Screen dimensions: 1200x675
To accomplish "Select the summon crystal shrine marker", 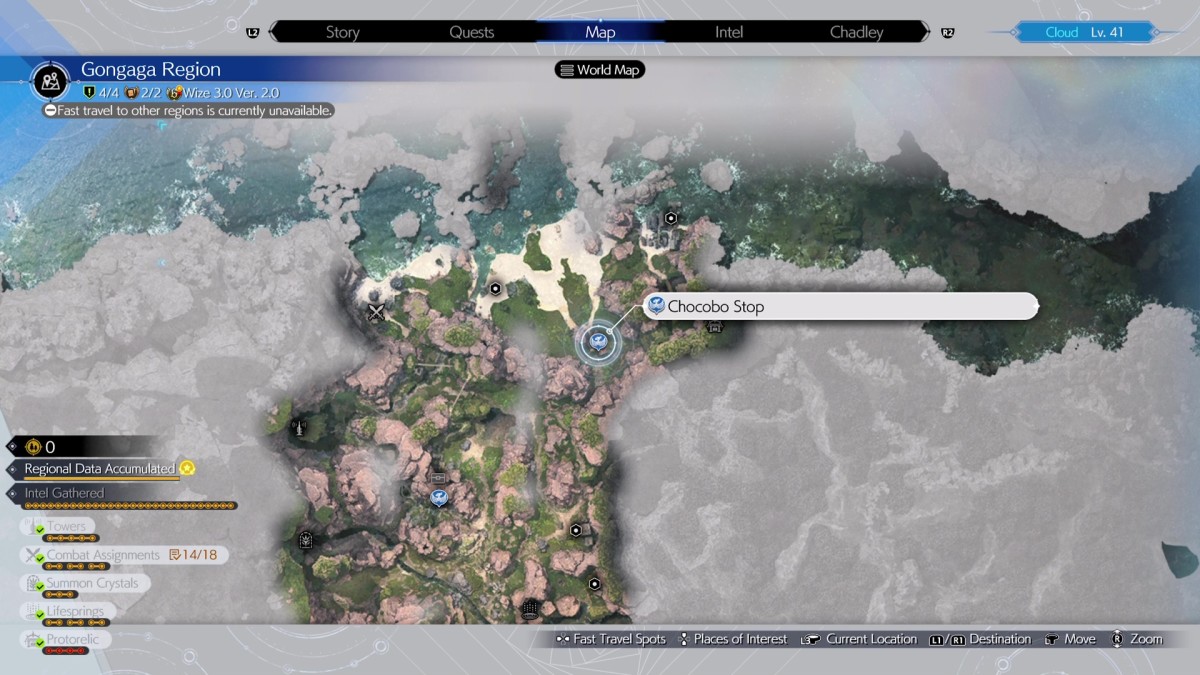I will (305, 540).
